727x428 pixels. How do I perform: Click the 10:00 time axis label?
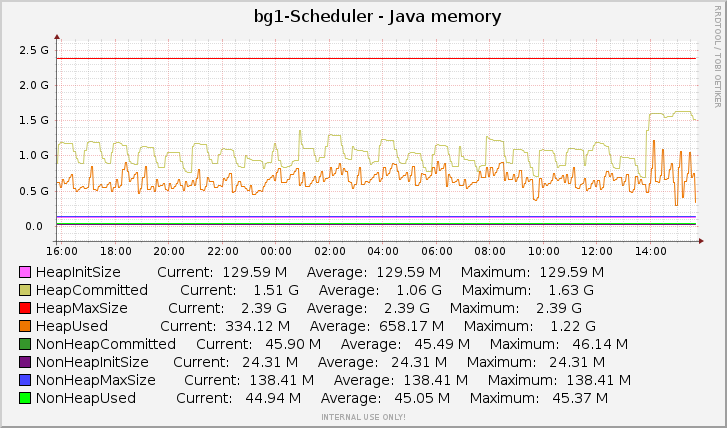click(x=544, y=252)
